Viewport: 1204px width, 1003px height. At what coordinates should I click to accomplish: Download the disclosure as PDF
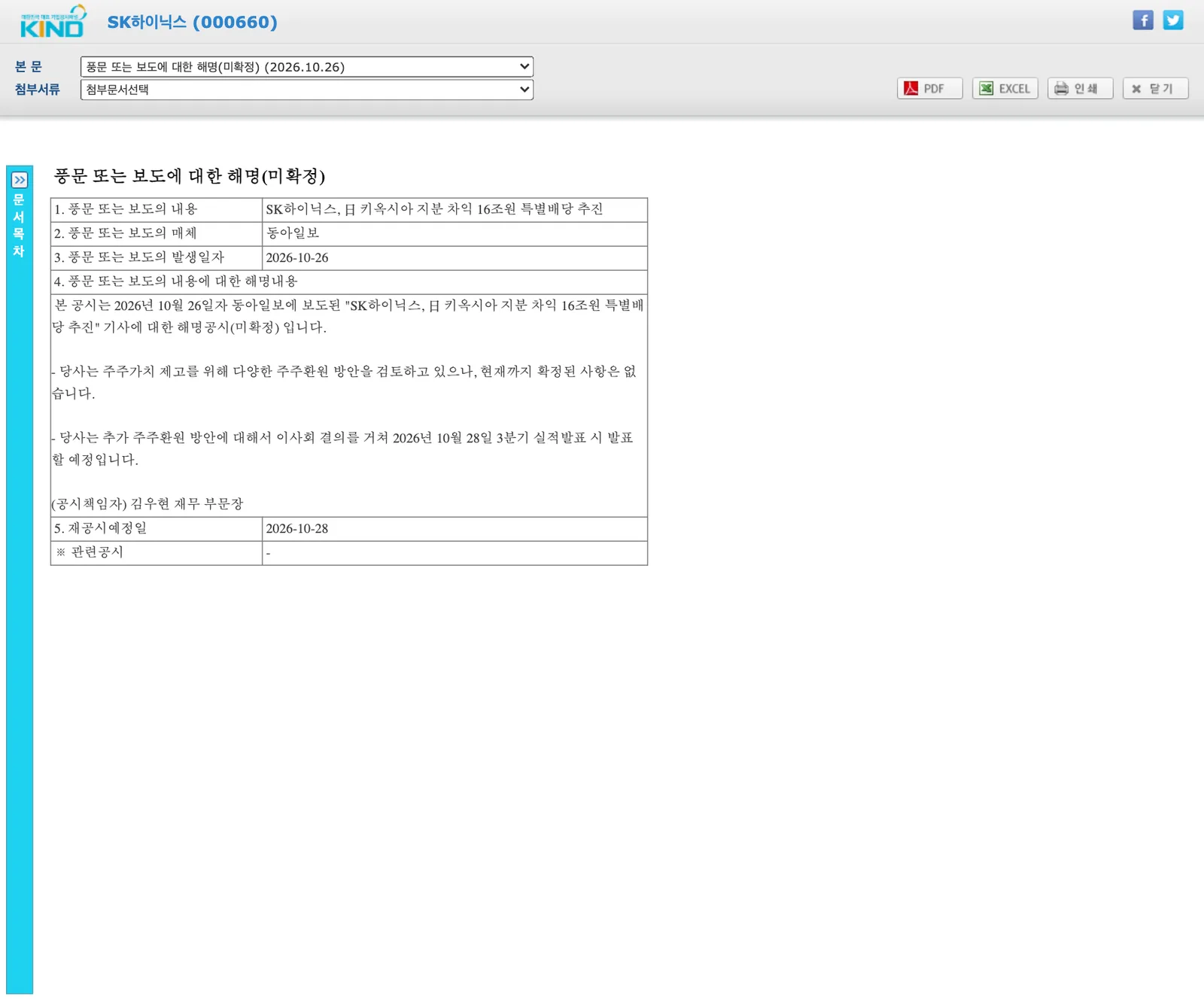tap(929, 89)
